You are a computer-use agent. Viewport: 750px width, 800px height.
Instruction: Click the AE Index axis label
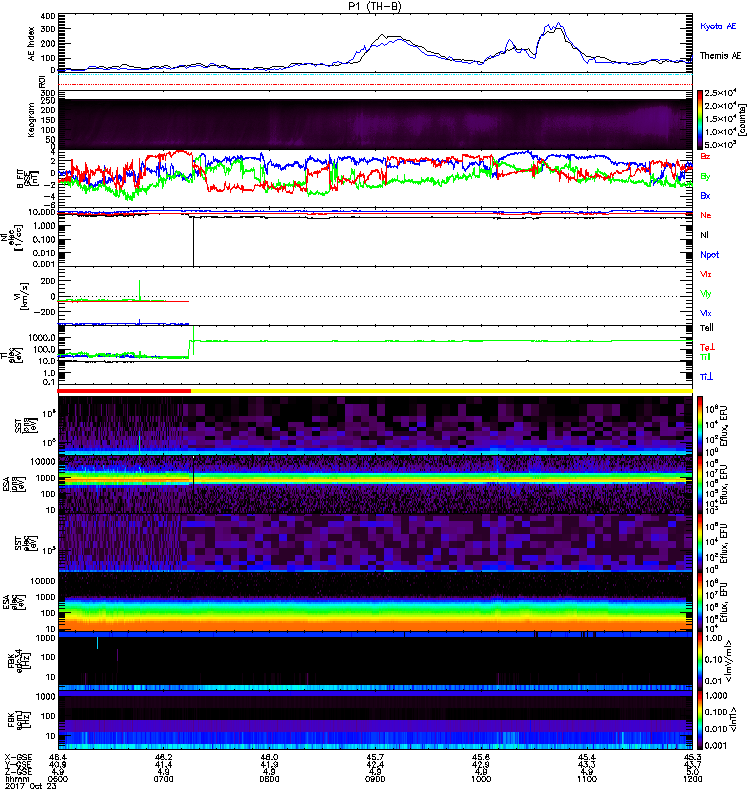(x=32, y=44)
